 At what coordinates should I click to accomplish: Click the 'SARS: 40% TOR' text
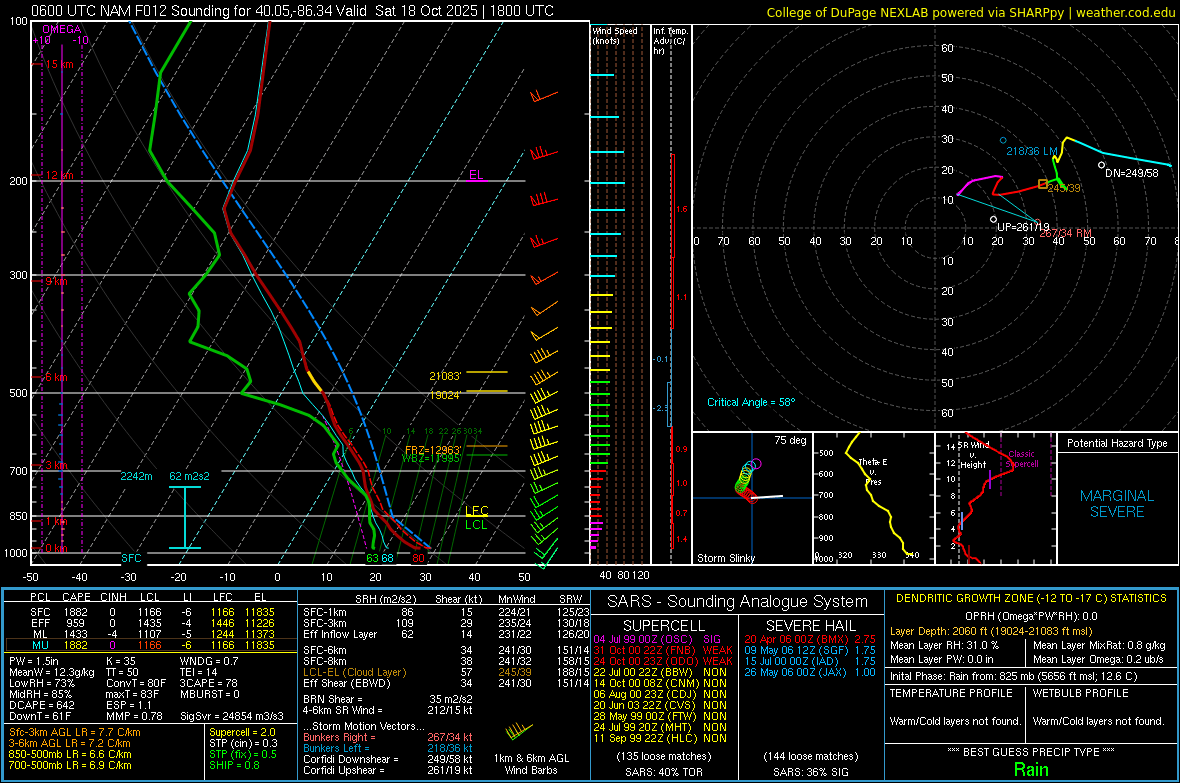663,772
